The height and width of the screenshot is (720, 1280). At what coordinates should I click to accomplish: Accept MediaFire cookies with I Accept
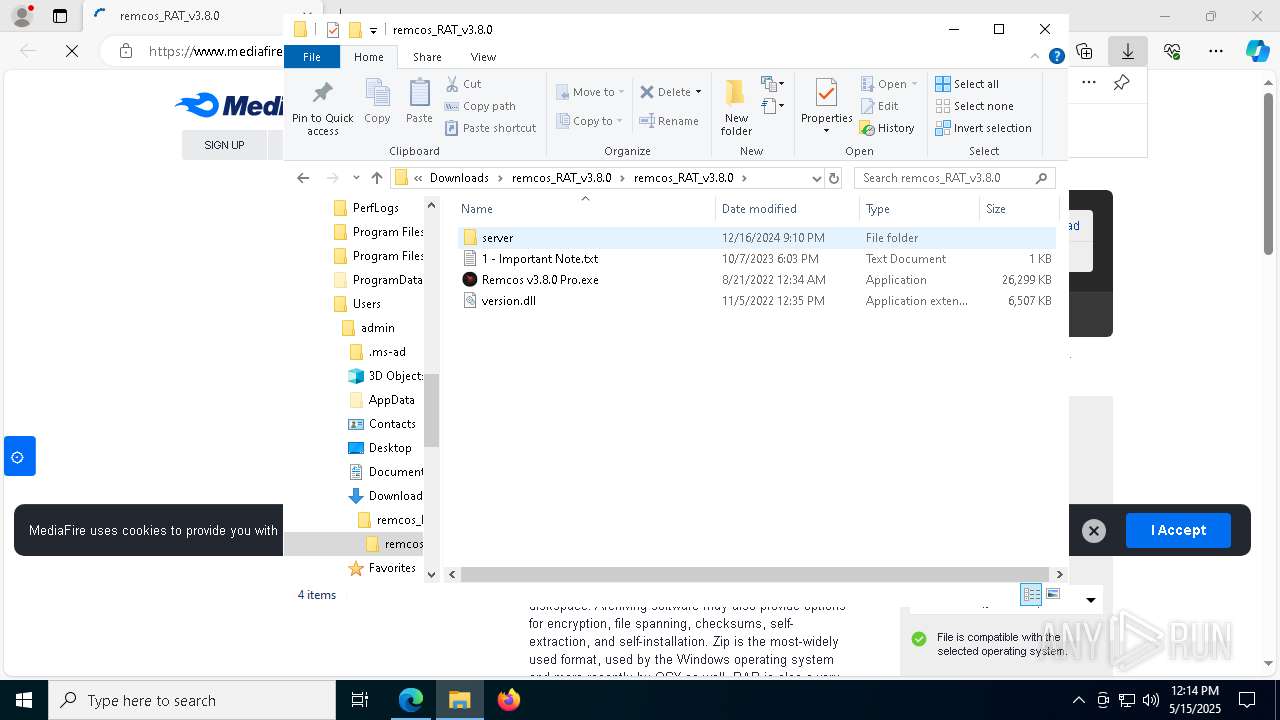[x=1178, y=530]
